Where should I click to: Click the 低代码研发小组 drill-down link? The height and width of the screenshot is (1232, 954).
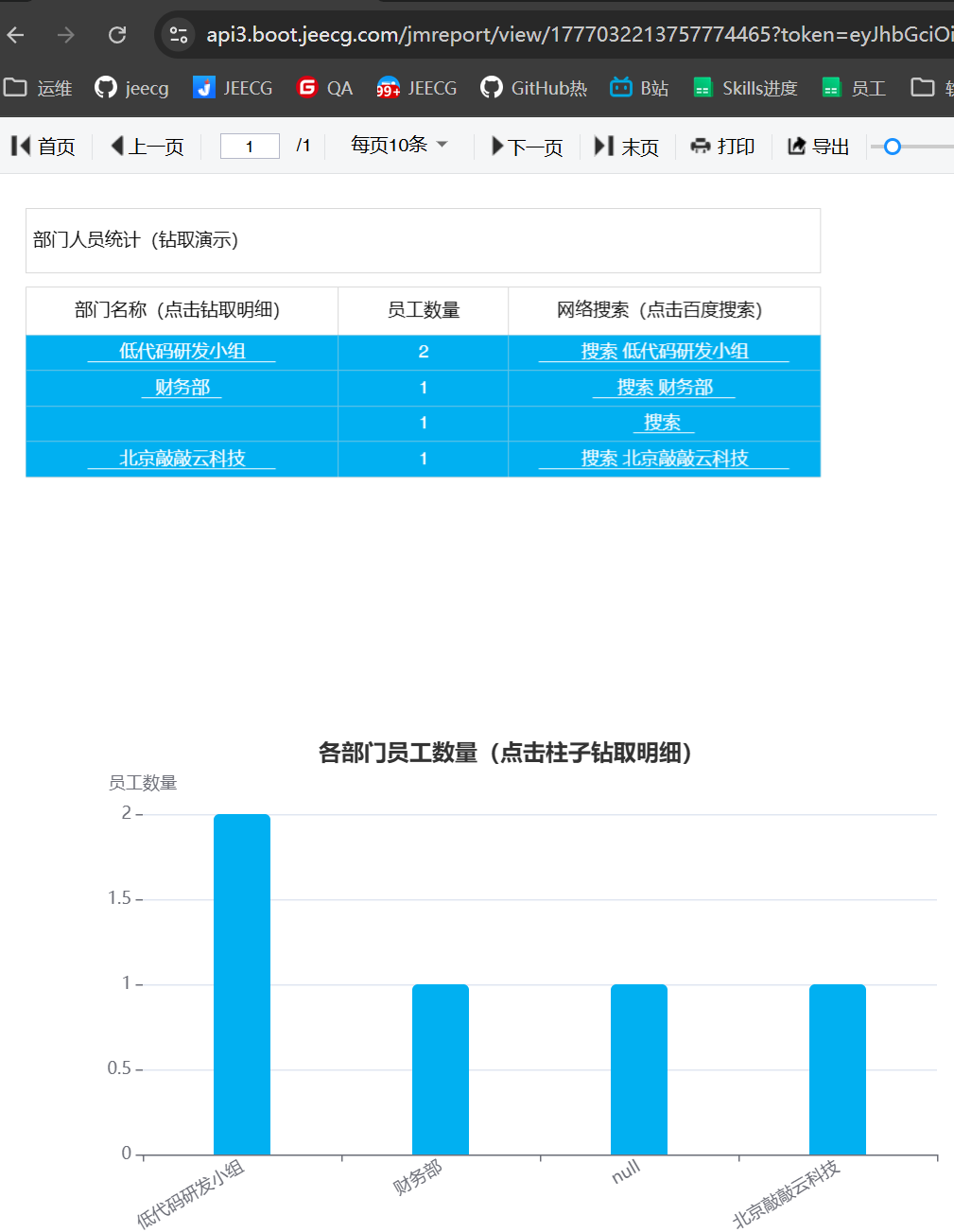tap(182, 351)
